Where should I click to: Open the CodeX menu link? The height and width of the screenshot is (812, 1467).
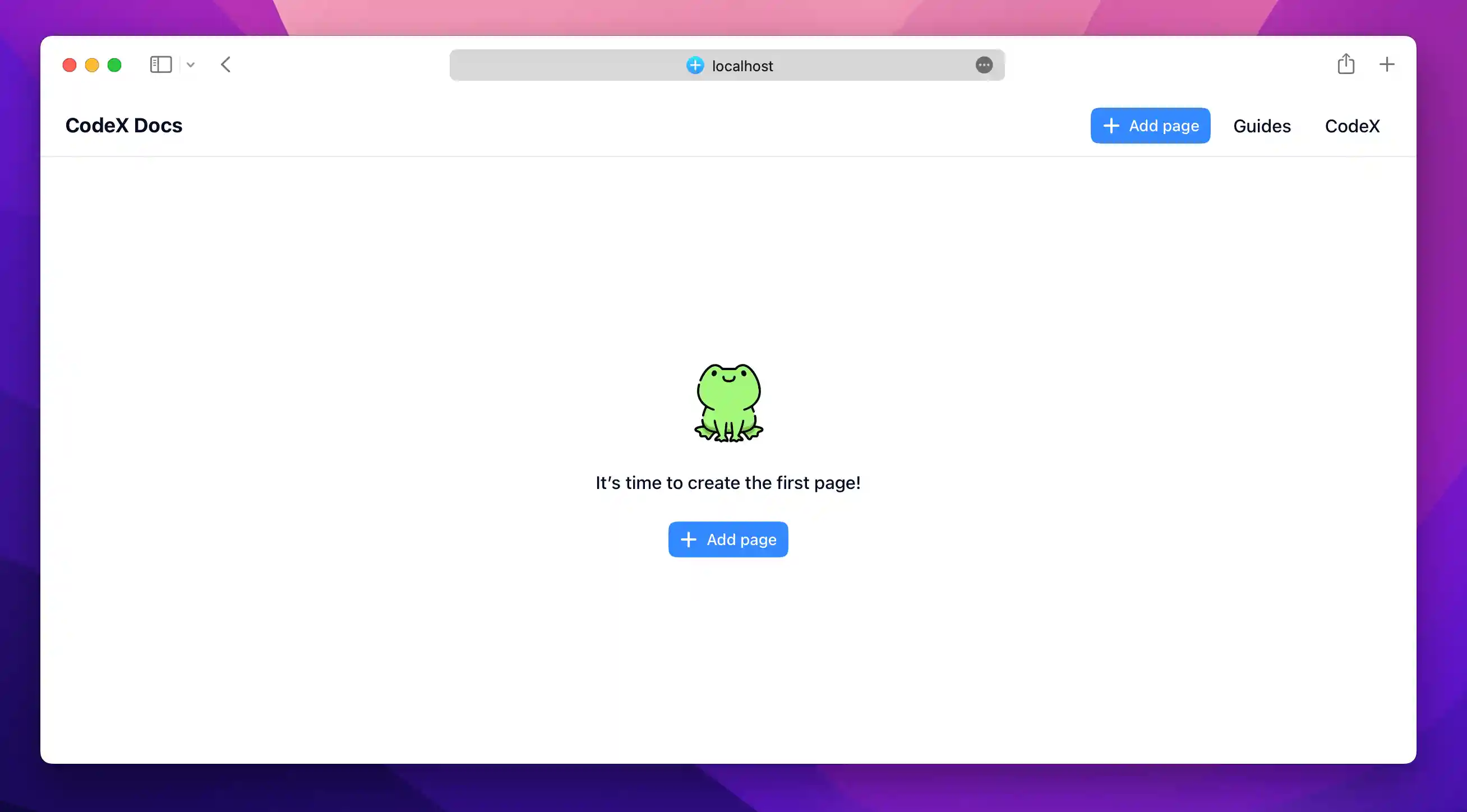click(1352, 126)
